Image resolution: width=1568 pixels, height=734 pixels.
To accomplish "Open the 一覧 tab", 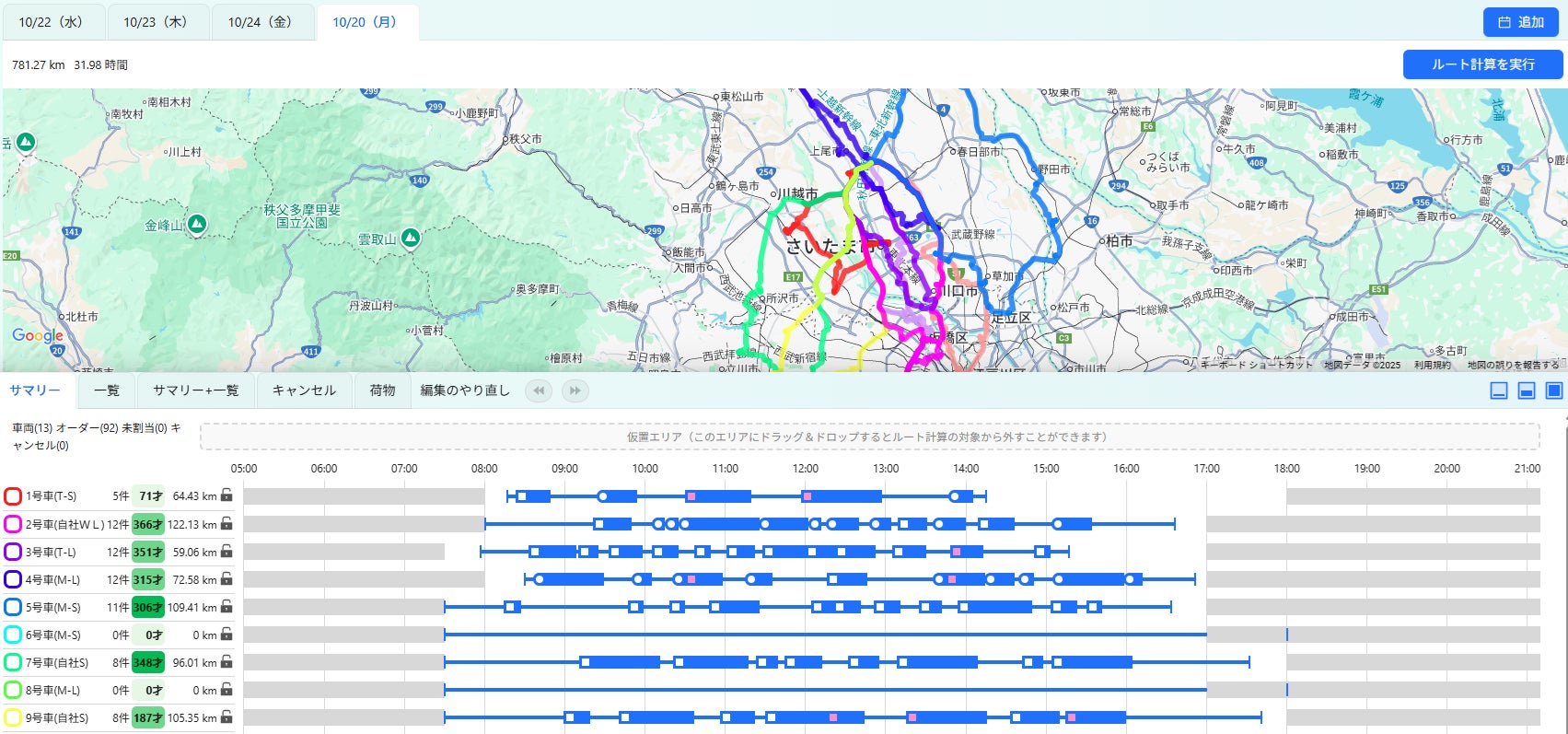I will click(x=107, y=390).
